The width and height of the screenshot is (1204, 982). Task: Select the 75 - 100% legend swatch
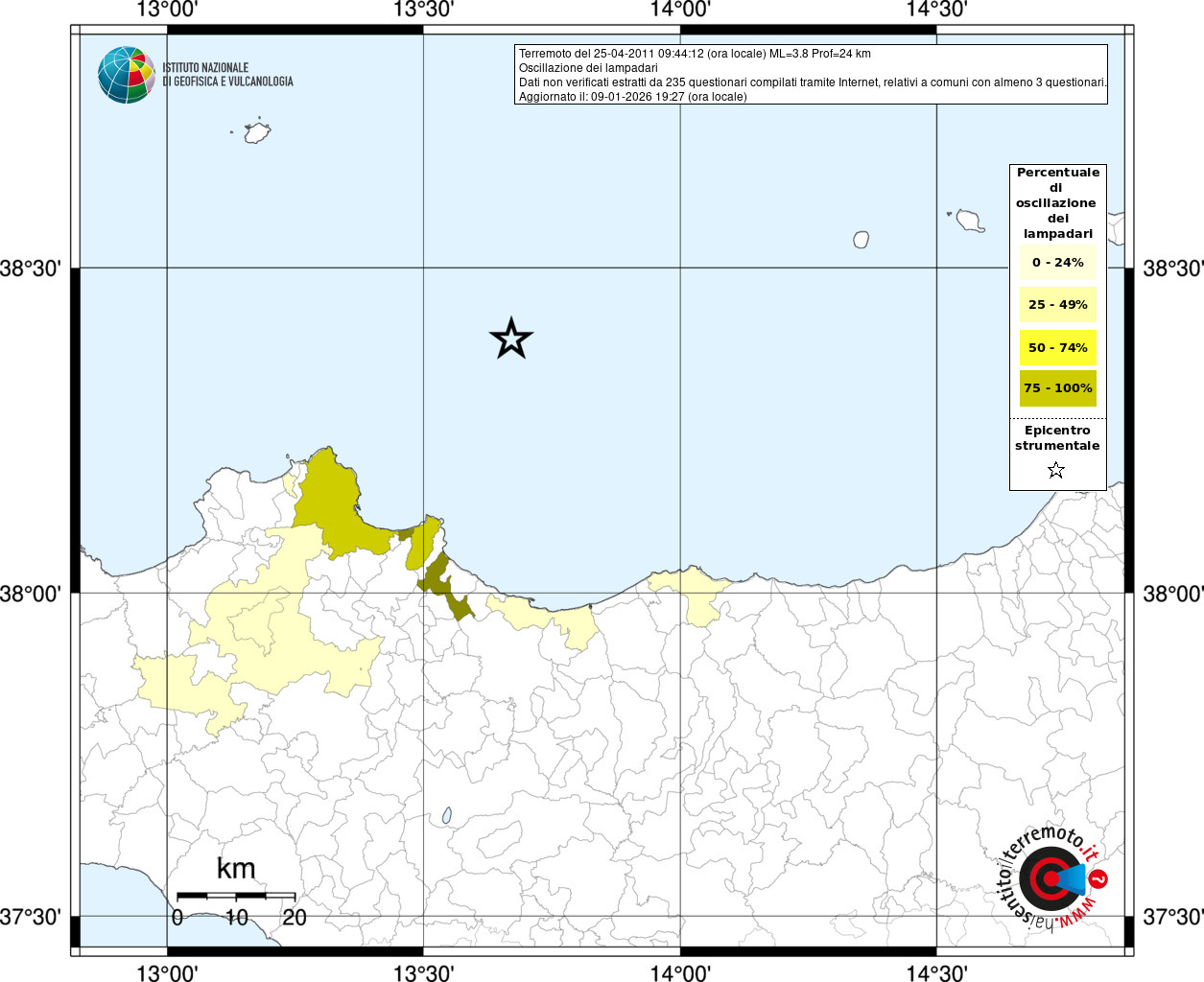coord(1057,388)
